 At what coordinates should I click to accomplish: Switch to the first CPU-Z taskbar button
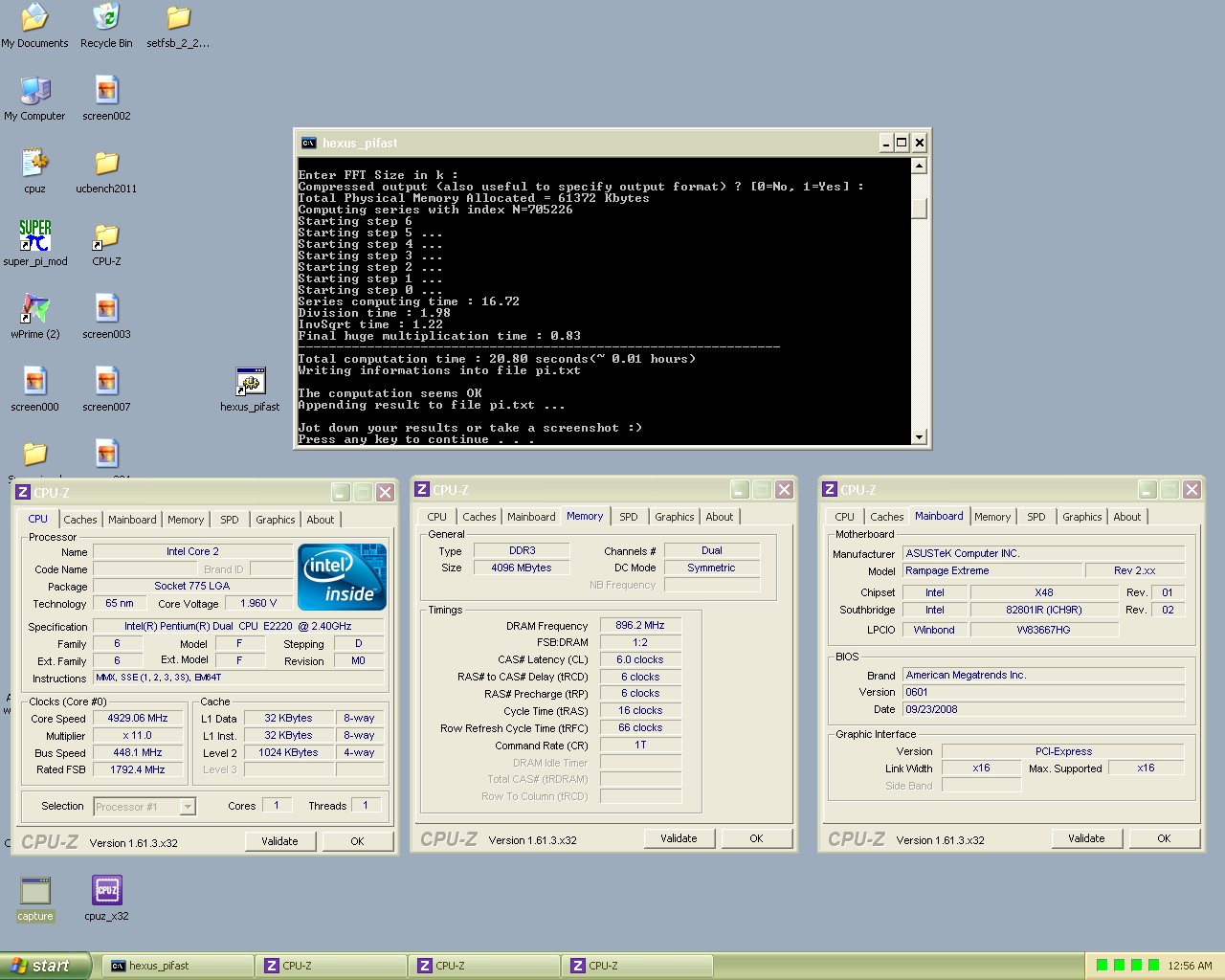click(x=330, y=966)
